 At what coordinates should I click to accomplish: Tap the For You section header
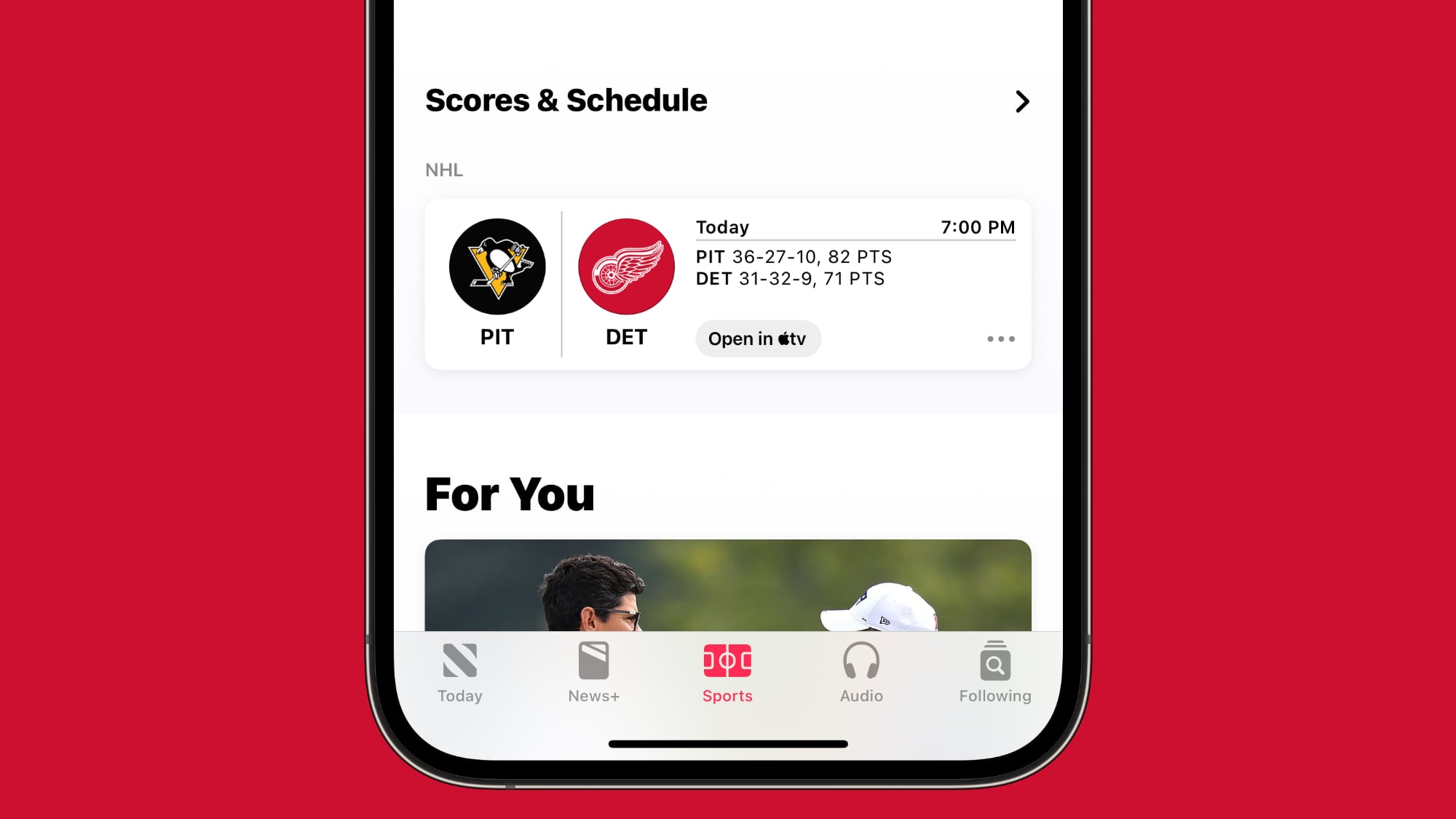point(510,492)
